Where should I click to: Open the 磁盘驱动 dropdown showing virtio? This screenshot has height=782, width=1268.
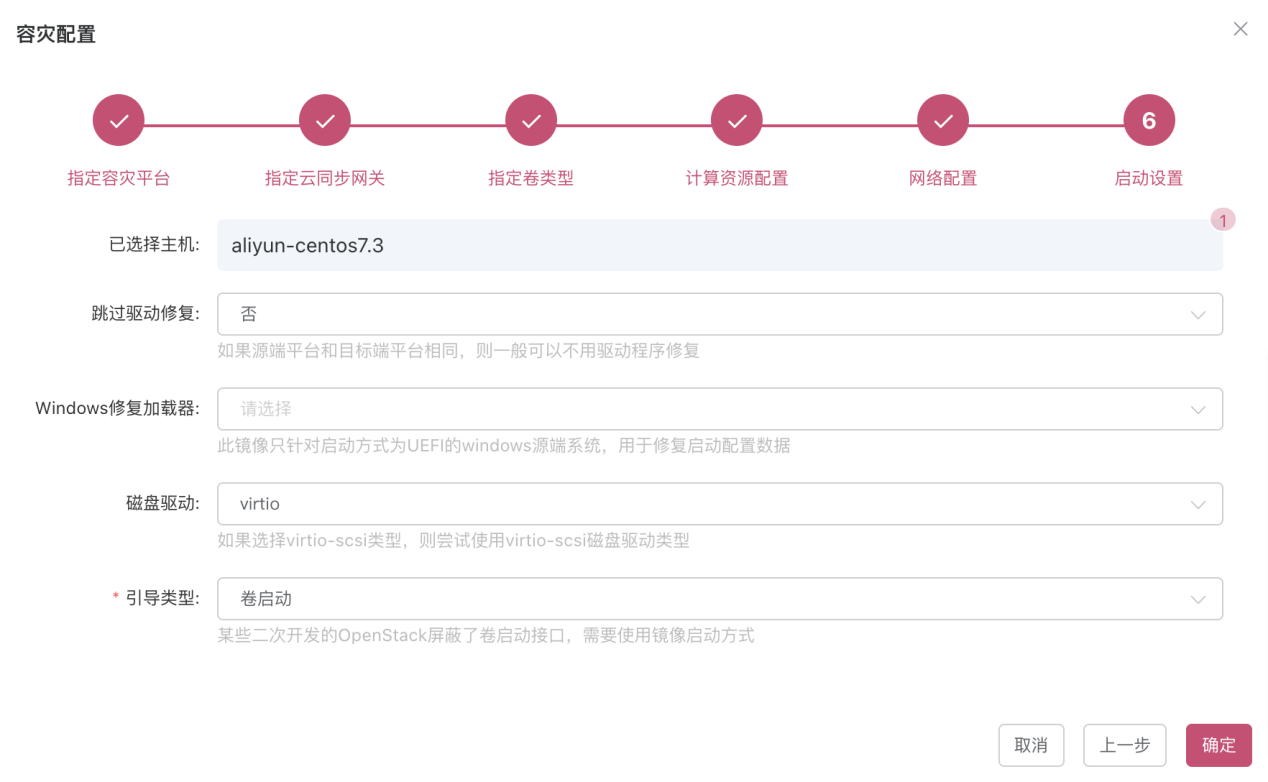pyautogui.click(x=719, y=503)
